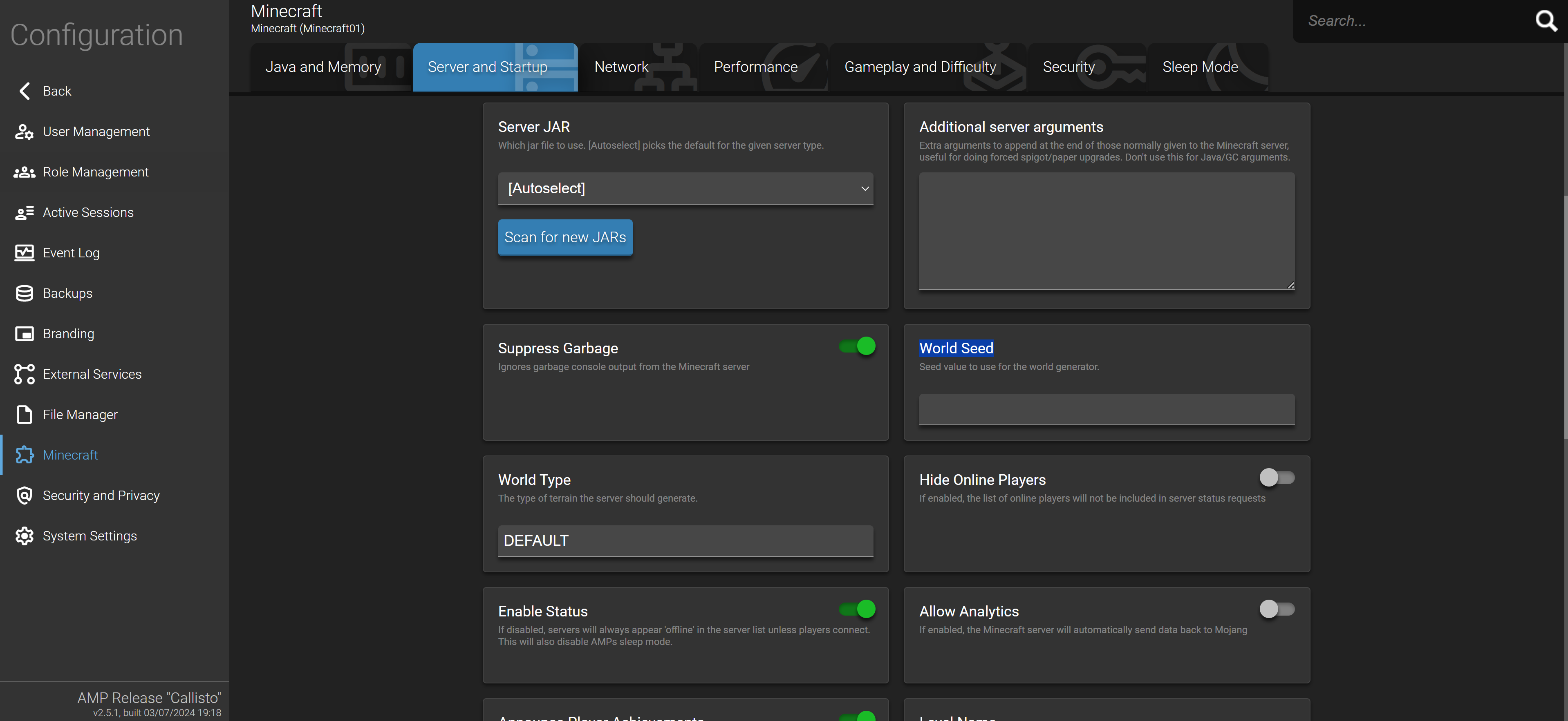Open the Server JAR Autoselect dropdown

point(685,189)
